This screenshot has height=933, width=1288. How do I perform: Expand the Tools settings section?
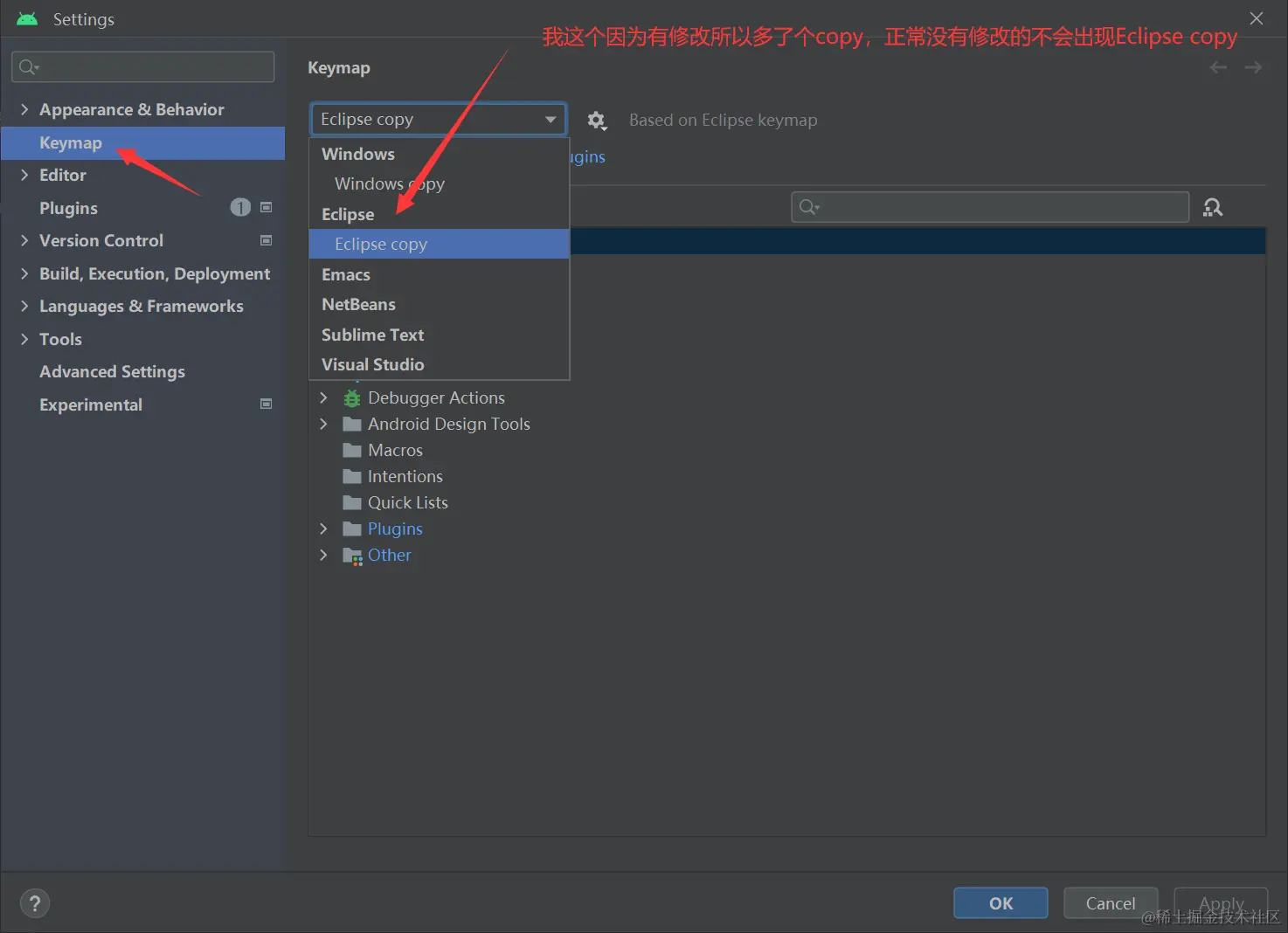click(x=24, y=339)
